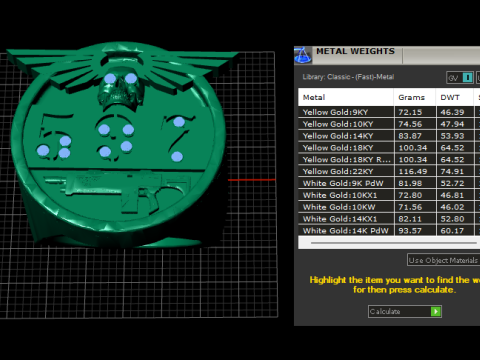
Task: Click the DWT value 52.72
Action: click(452, 183)
